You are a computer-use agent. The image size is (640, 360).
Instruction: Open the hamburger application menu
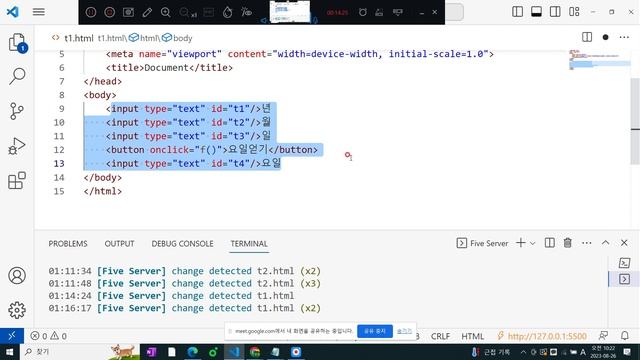tap(39, 12)
